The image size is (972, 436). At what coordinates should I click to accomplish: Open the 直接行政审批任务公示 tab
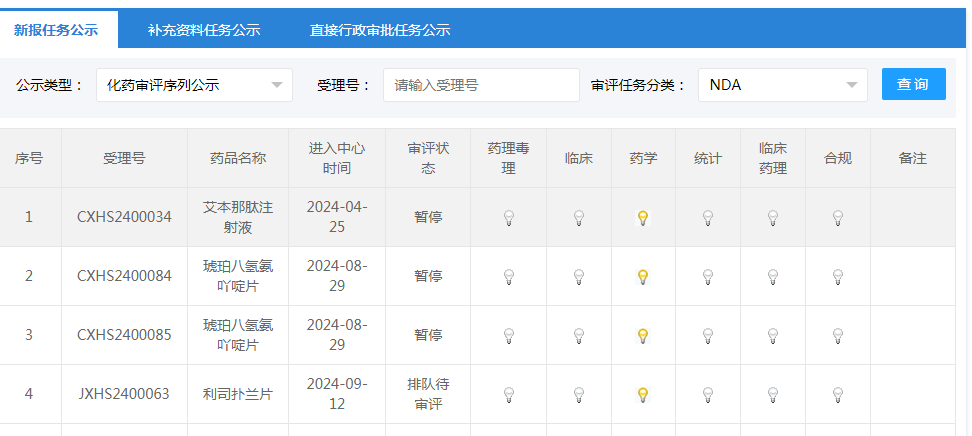(x=380, y=30)
